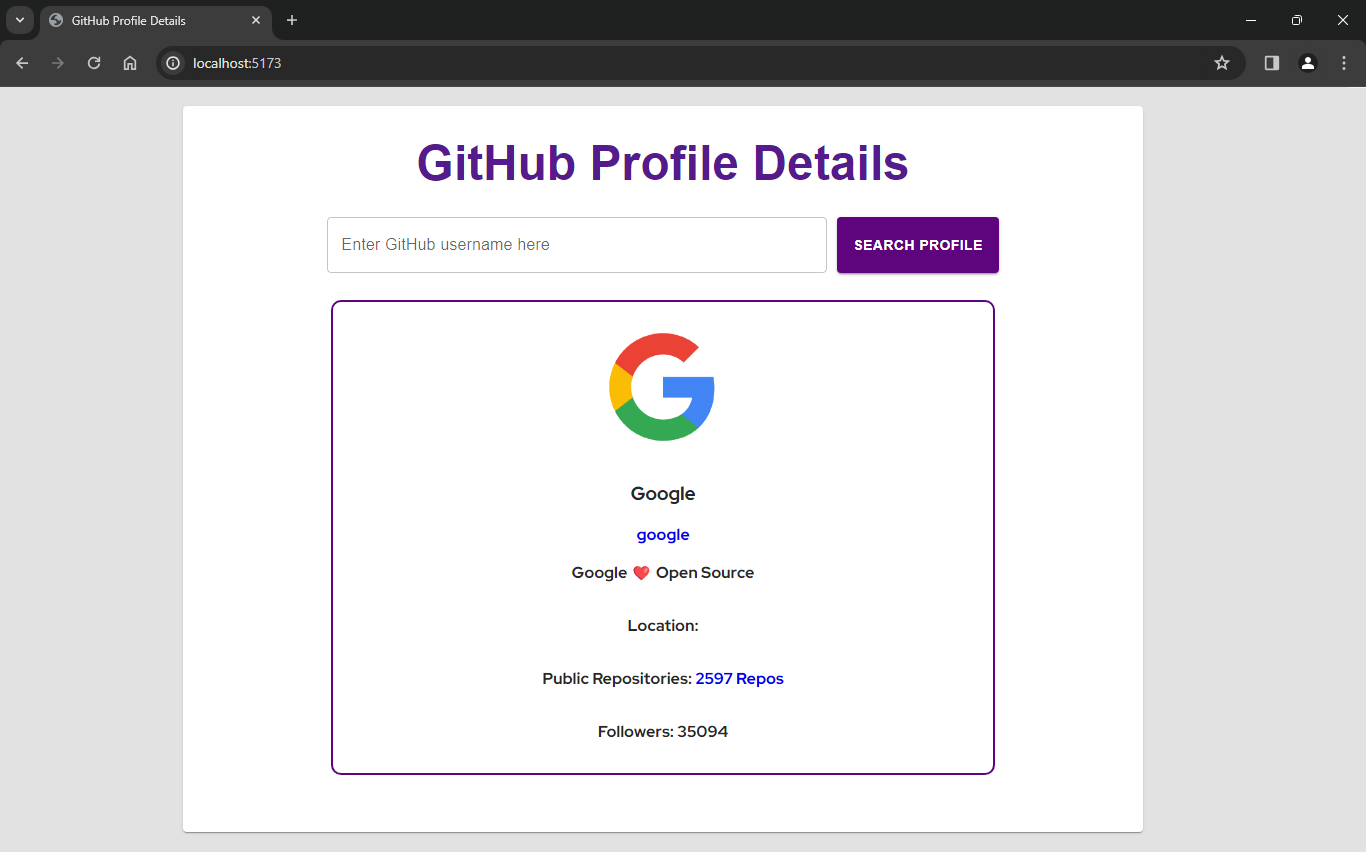Image resolution: width=1366 pixels, height=852 pixels.
Task: Close the GitHub Profile Details tab
Action: click(256, 20)
